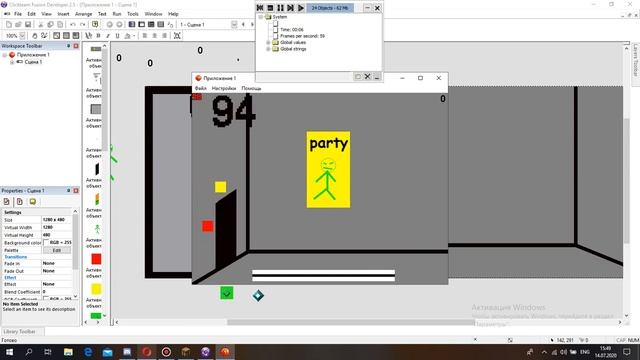Click the Undo arrow icon
The height and width of the screenshot is (360, 640).
coord(73,24)
